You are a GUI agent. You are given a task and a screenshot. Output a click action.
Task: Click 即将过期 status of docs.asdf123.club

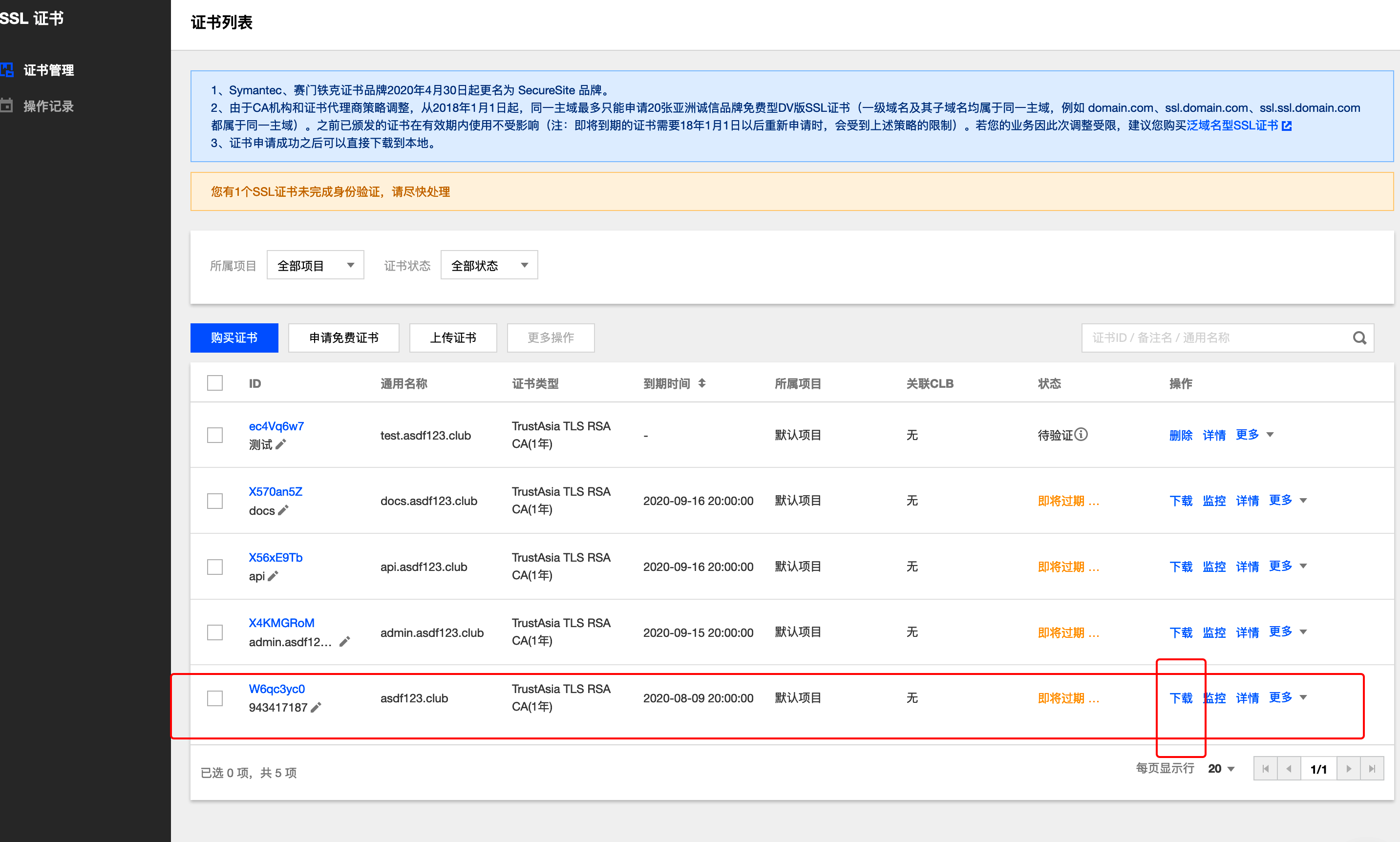coord(1069,501)
